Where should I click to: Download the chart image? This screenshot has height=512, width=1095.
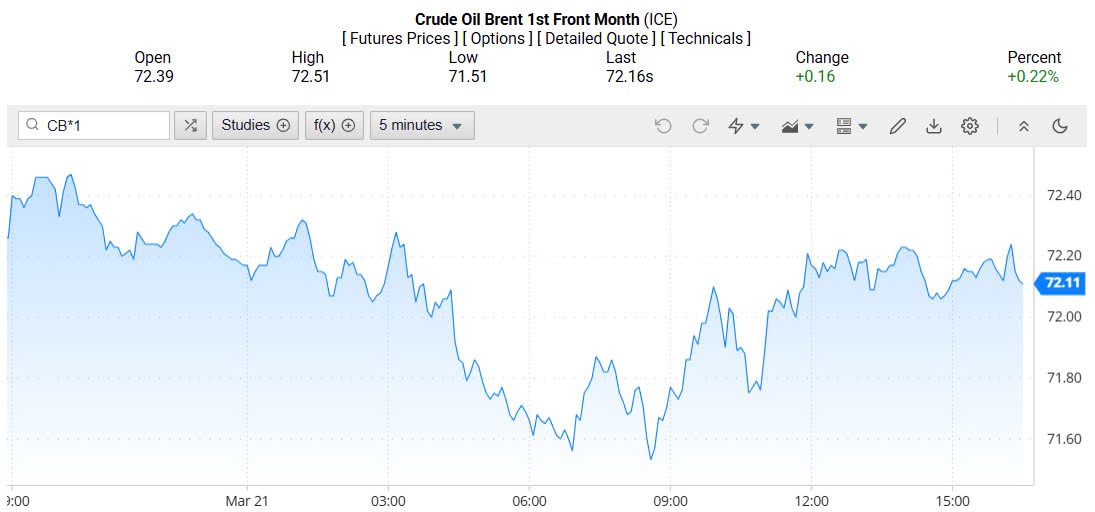(x=934, y=126)
